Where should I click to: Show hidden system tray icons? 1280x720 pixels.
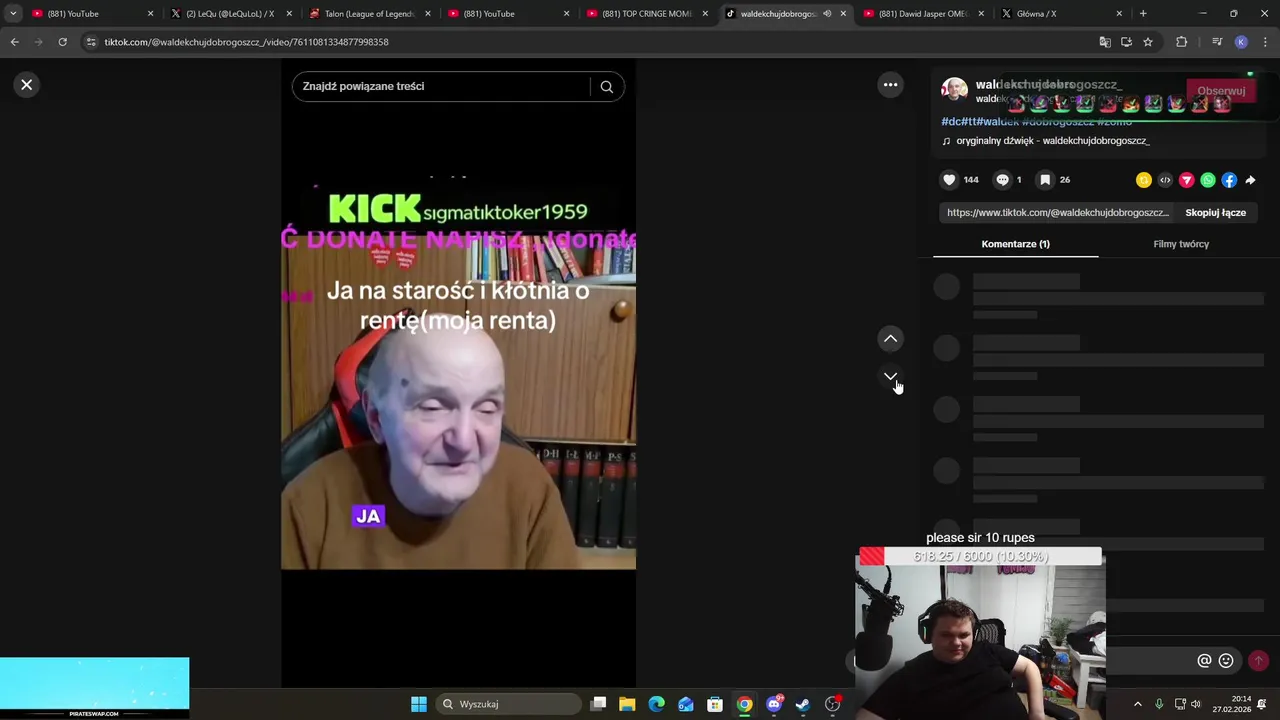coord(1137,704)
